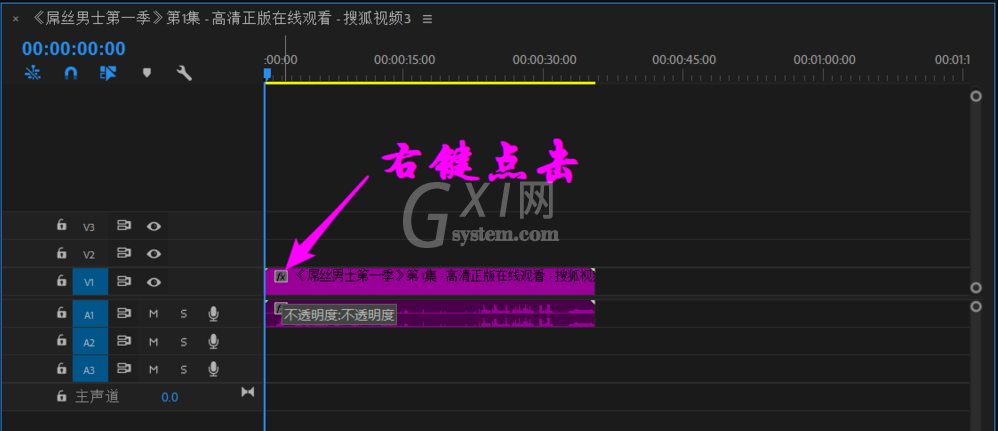
Task: Mute audio track A3
Action: click(x=153, y=369)
